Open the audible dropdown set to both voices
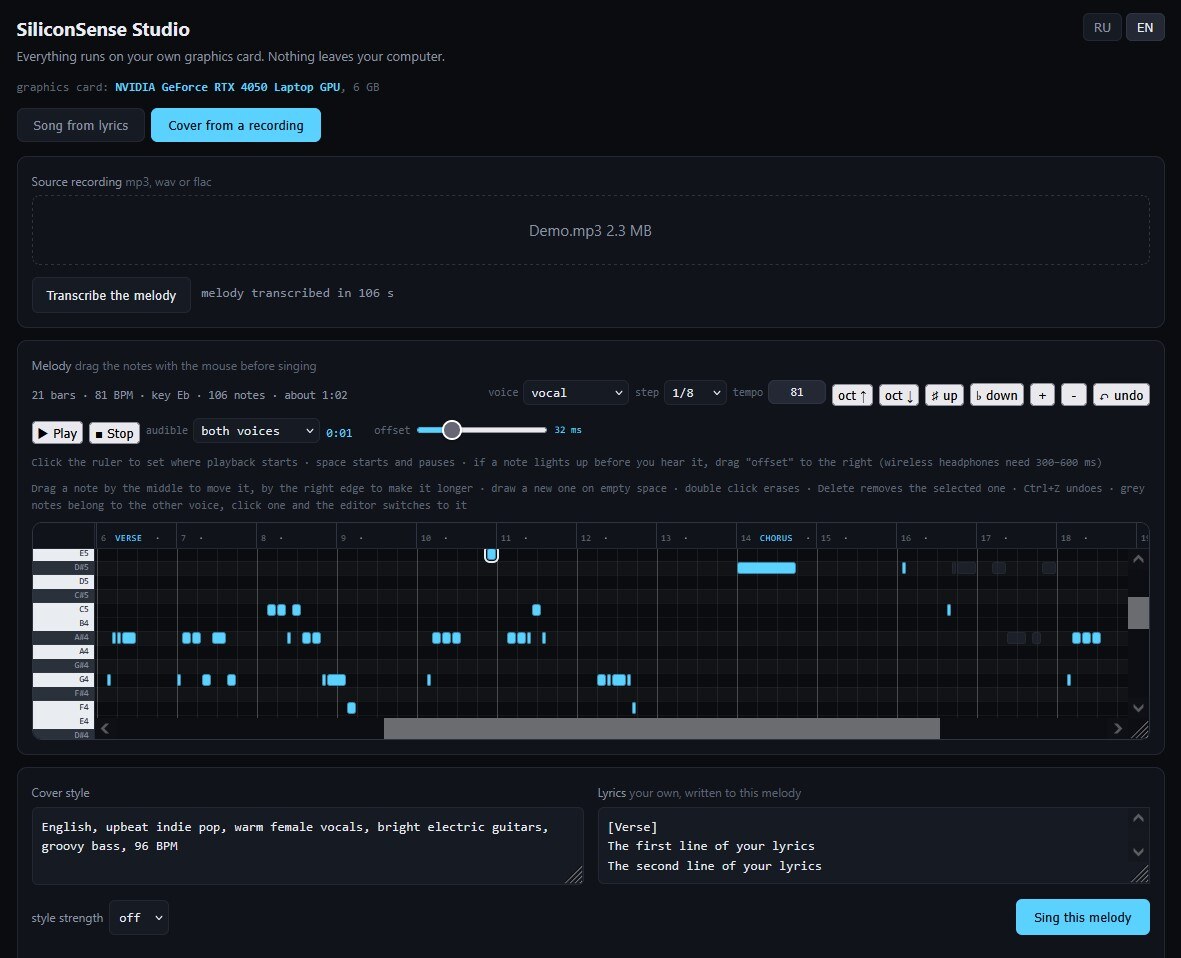The width and height of the screenshot is (1181, 958). point(257,431)
